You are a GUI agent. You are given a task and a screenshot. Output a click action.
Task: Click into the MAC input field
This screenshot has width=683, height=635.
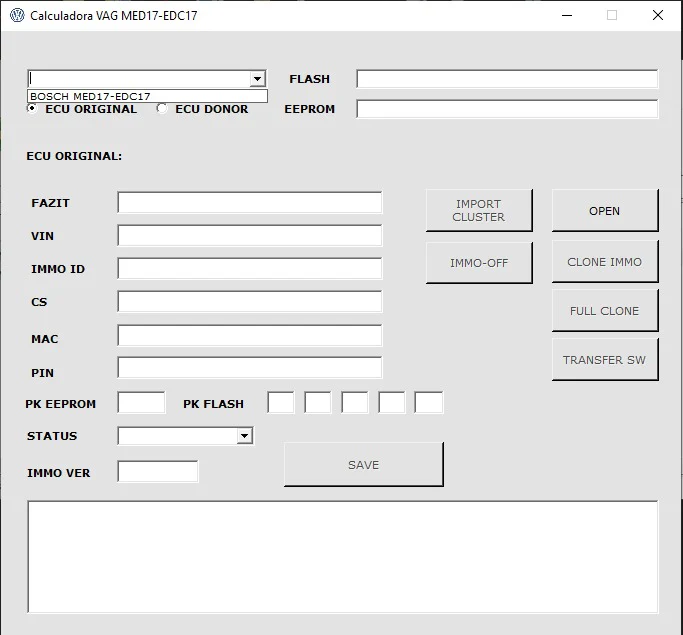250,335
